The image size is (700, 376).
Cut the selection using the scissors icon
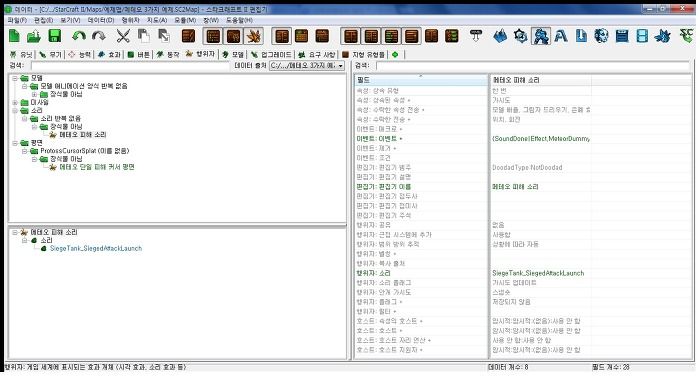click(123, 36)
